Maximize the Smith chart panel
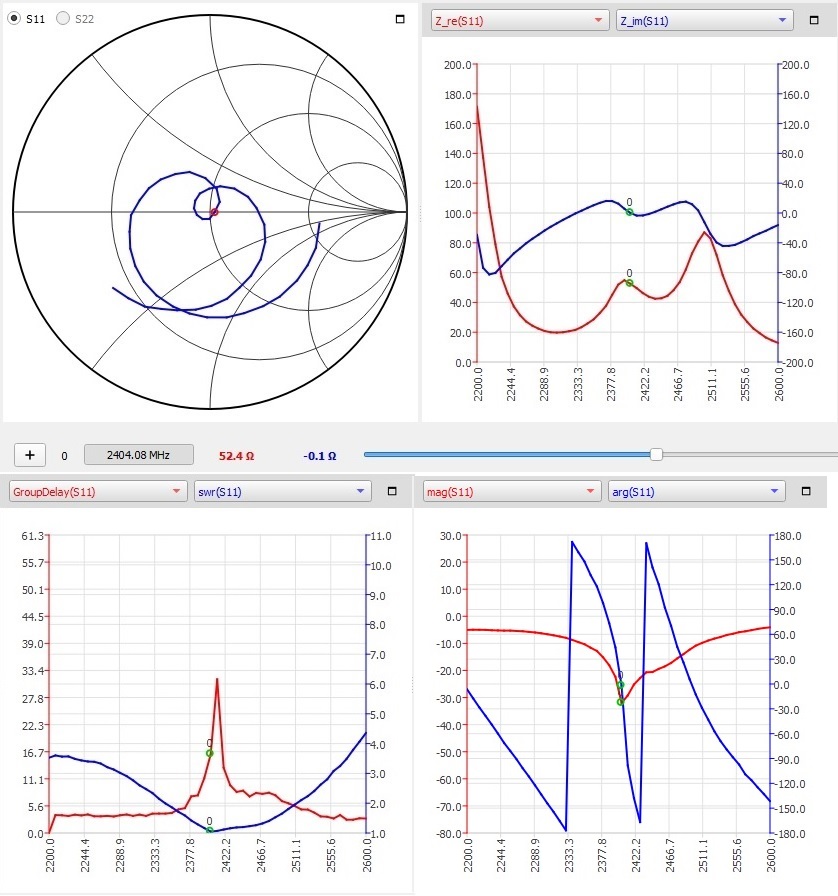This screenshot has width=838, height=896. click(400, 19)
